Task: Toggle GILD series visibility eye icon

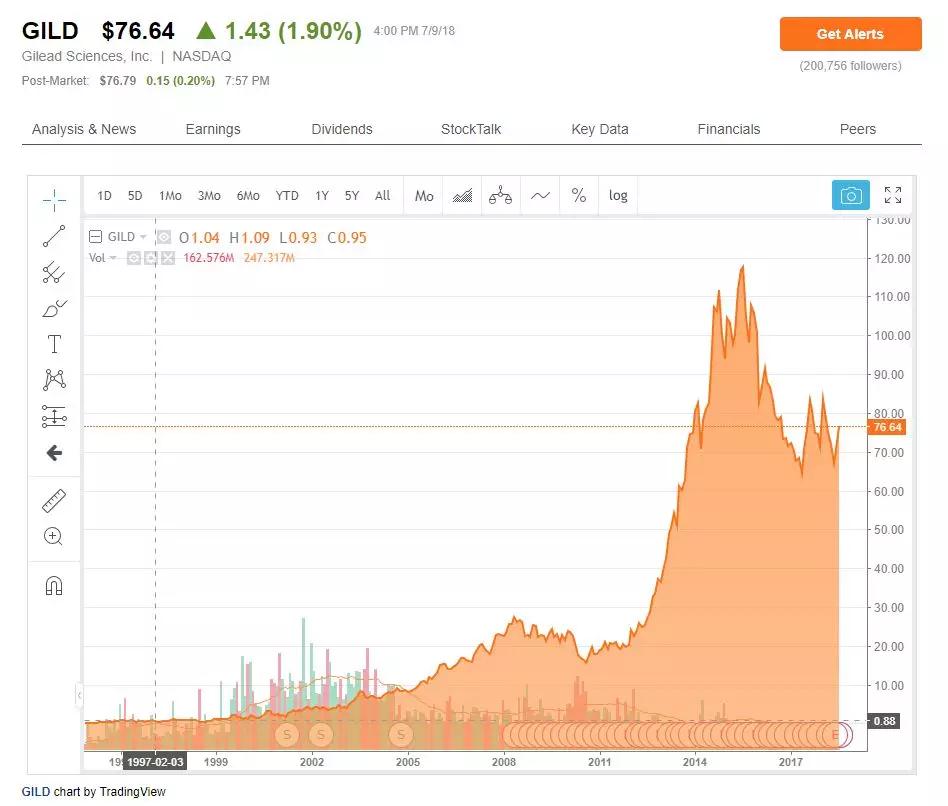Action: (163, 237)
